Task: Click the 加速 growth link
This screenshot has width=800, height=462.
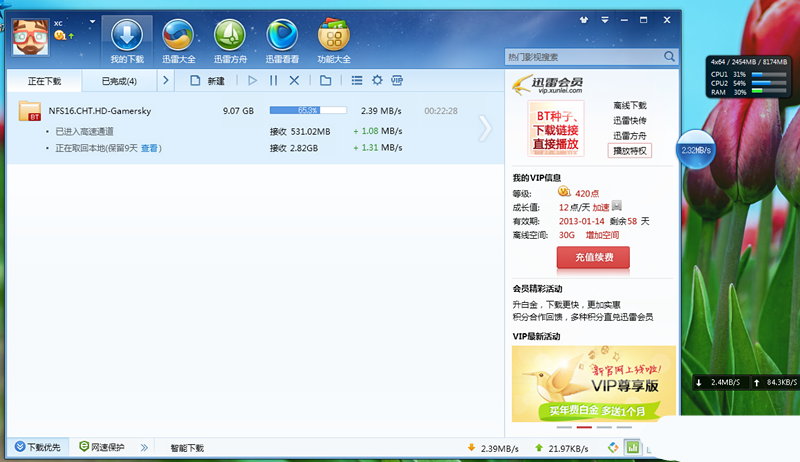Action: (601, 208)
